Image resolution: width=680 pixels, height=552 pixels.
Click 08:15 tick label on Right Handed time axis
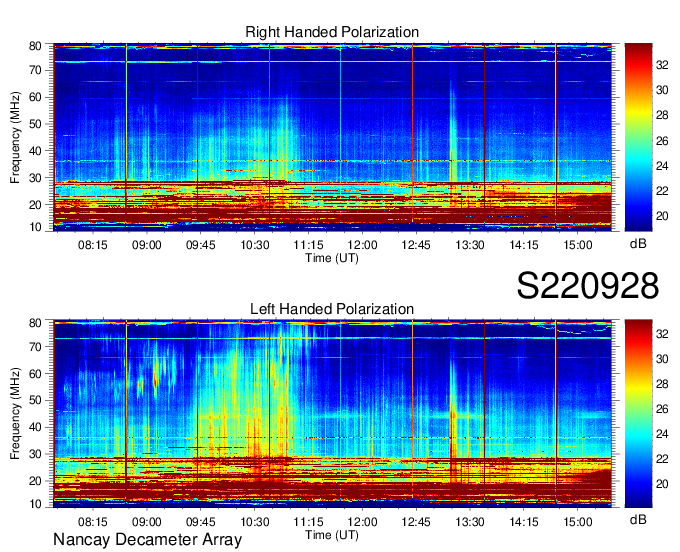pyautogui.click(x=92, y=245)
